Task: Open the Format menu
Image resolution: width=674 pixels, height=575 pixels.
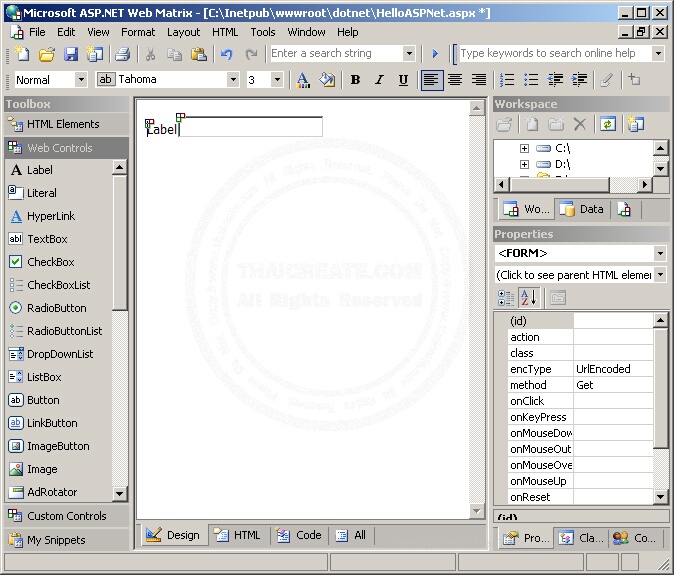Action: 138,32
